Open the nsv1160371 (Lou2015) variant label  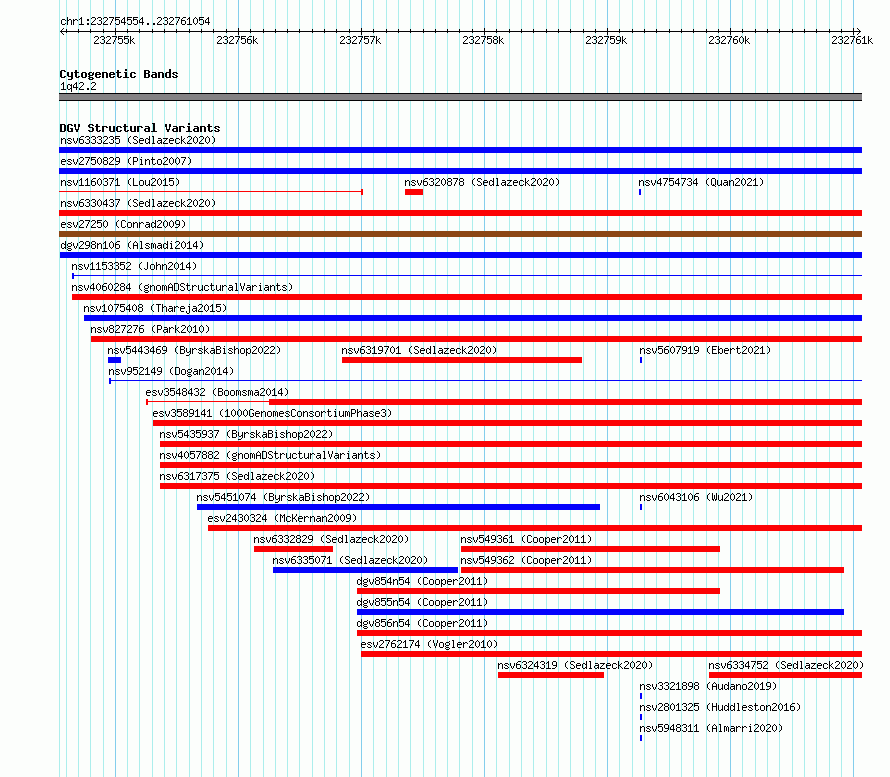[120, 182]
